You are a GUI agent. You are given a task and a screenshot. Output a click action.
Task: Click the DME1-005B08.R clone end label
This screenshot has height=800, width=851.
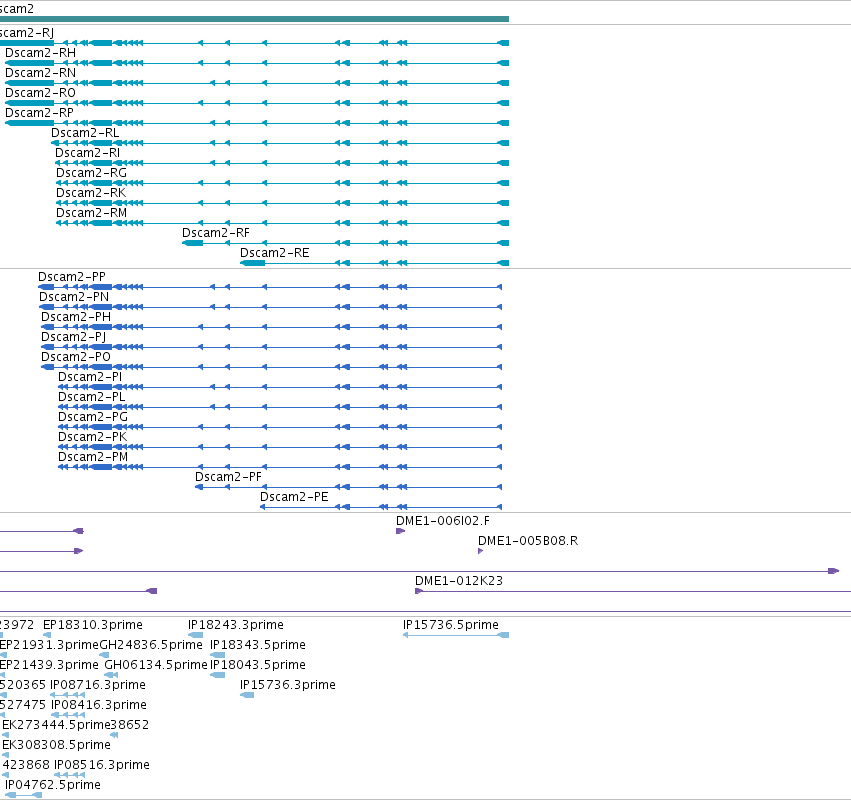coord(528,541)
